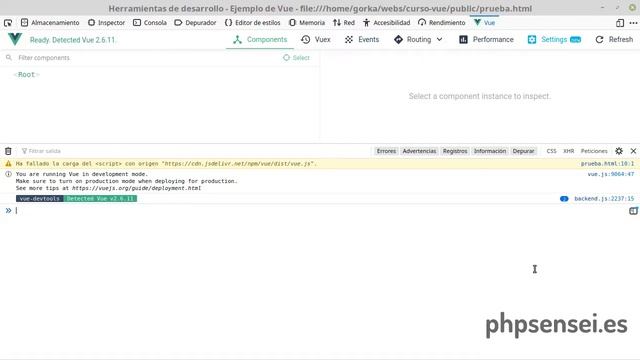Toggle the Registros filter
This screenshot has height=360, width=640.
point(455,151)
